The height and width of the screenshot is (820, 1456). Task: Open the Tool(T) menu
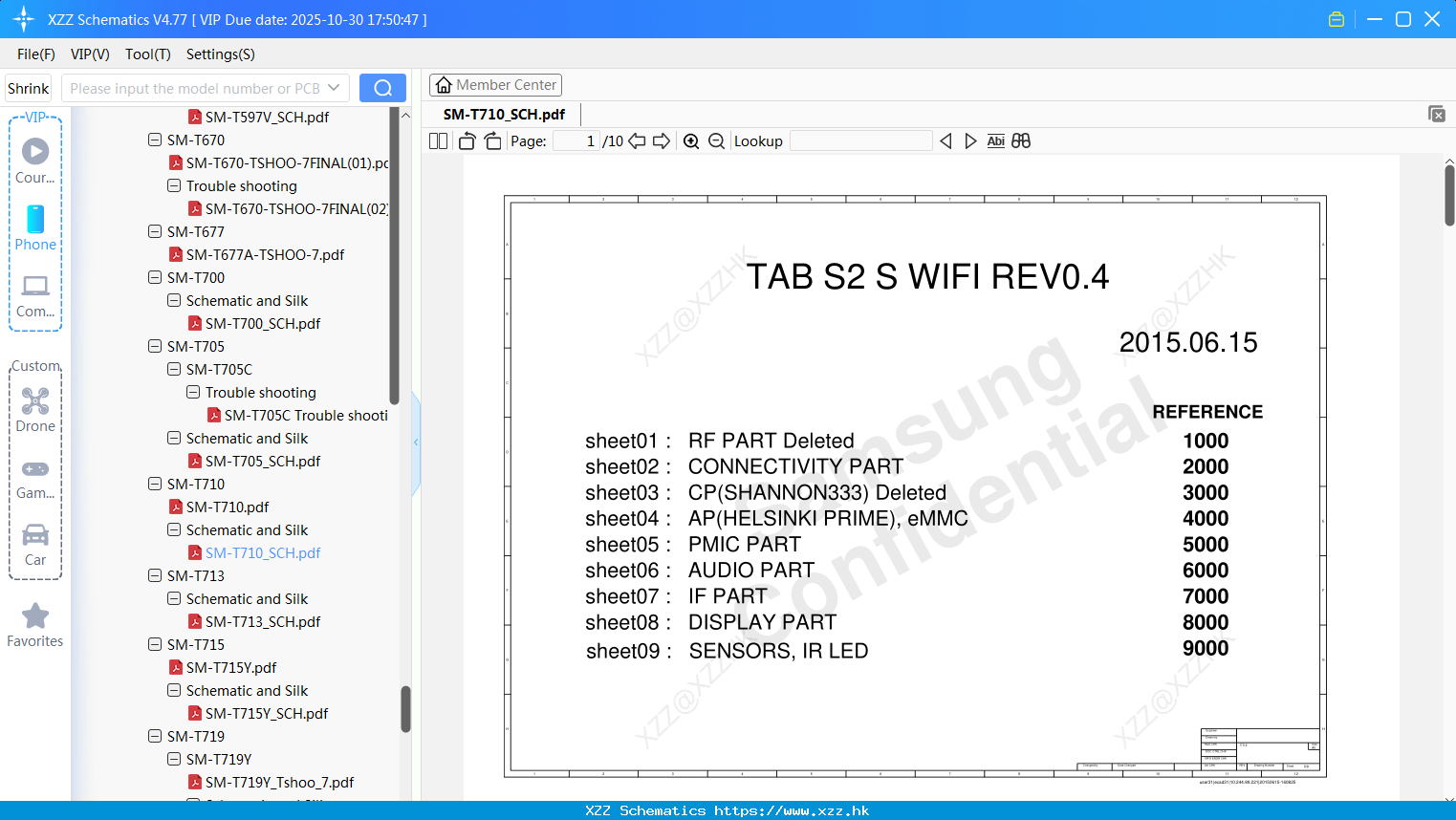[x=148, y=54]
